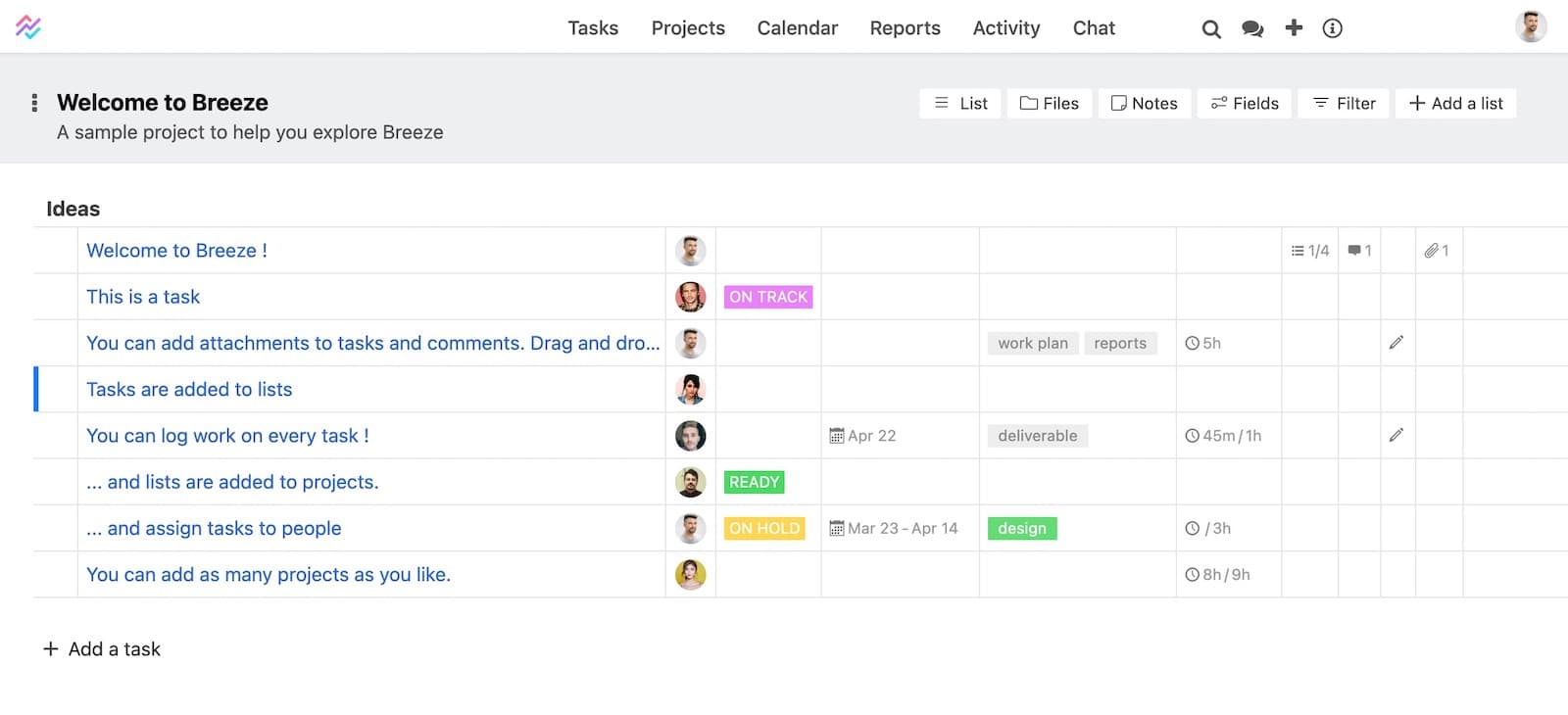
Task: Click the 8h/9h time tracking entry
Action: (1218, 575)
